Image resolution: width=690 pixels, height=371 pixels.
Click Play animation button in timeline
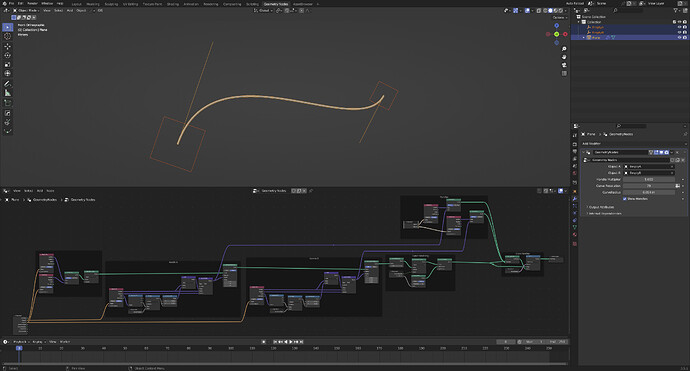[x=291, y=342]
